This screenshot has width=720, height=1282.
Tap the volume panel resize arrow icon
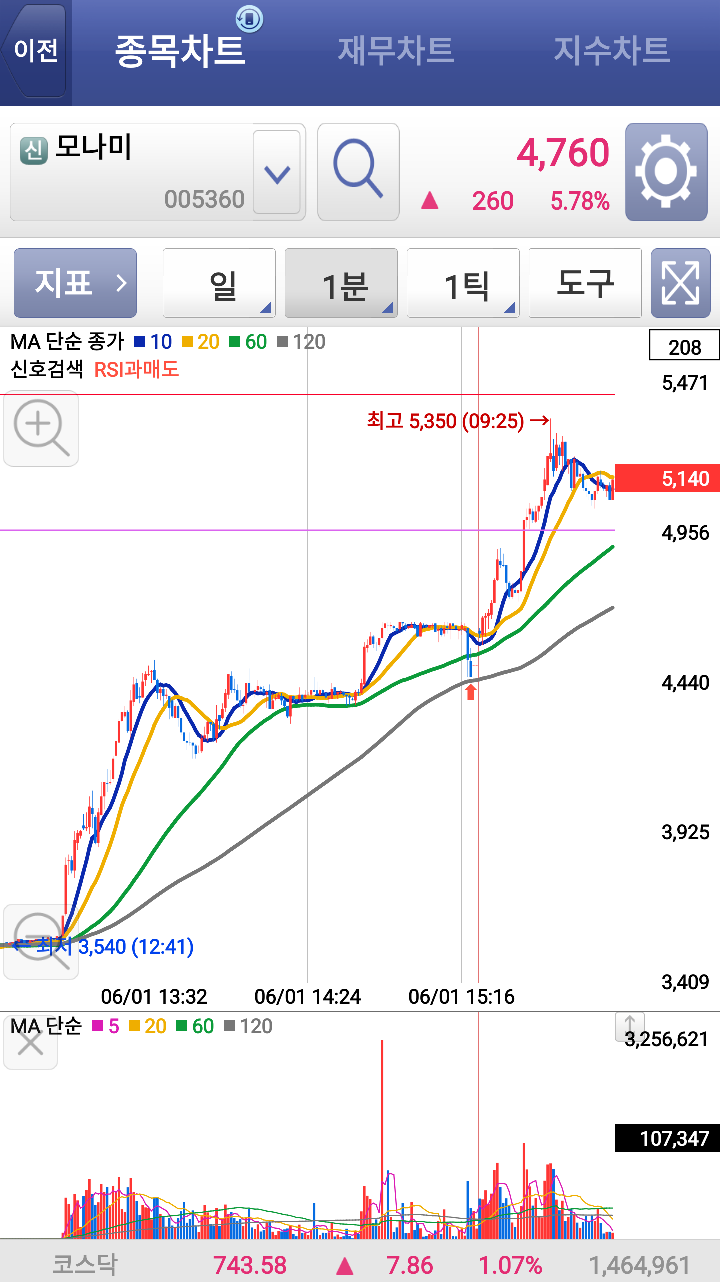pyautogui.click(x=629, y=1026)
